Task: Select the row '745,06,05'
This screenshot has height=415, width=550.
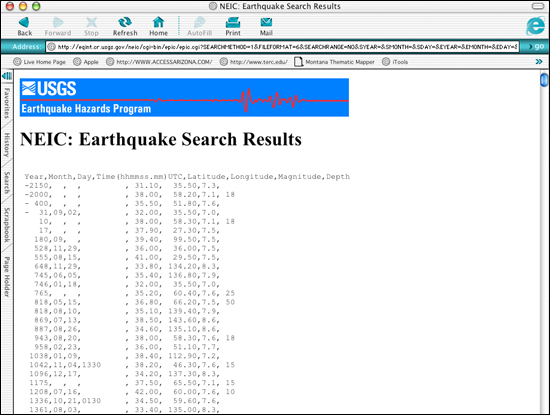Action: pyautogui.click(x=127, y=275)
